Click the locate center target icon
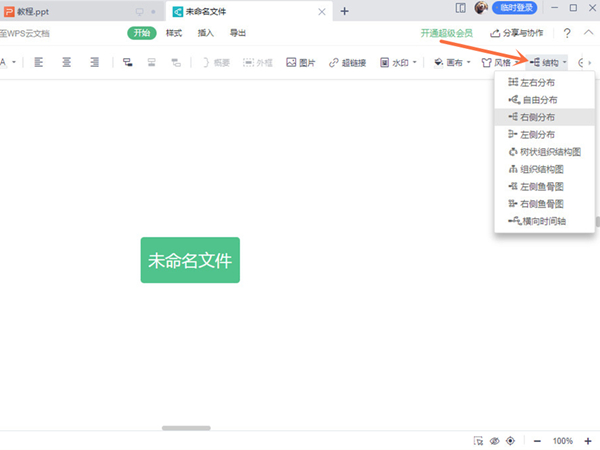 (511, 441)
